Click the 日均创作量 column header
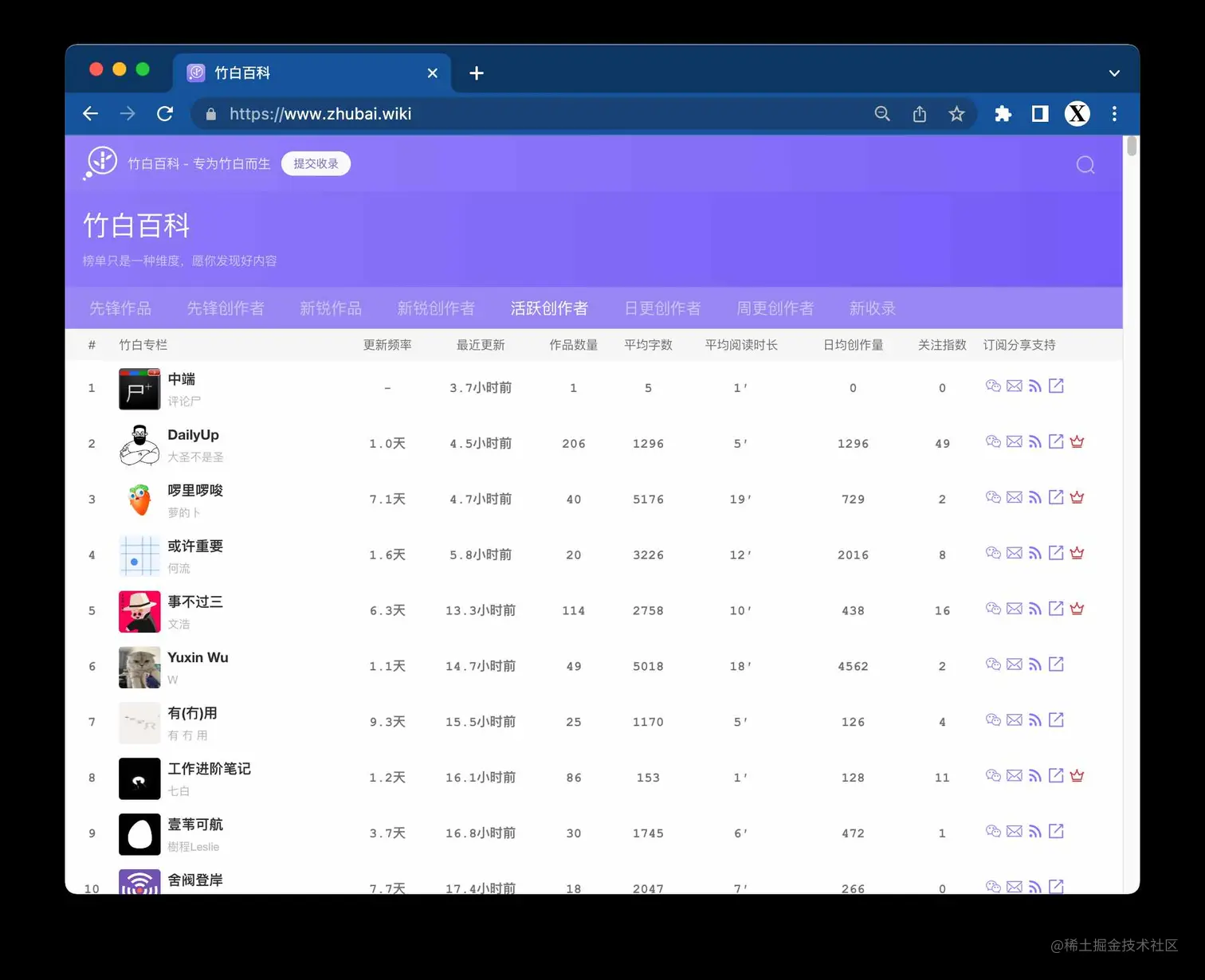1205x980 pixels. point(853,345)
